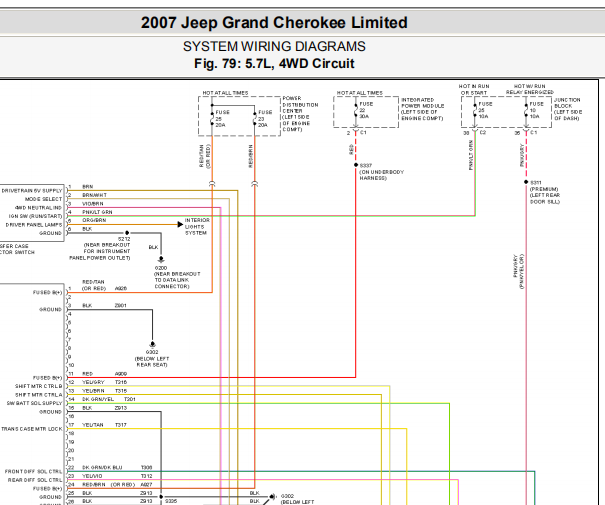The height and width of the screenshot is (505, 605).
Task: Click the Fuse 22 30A label
Action: pyautogui.click(x=366, y=110)
